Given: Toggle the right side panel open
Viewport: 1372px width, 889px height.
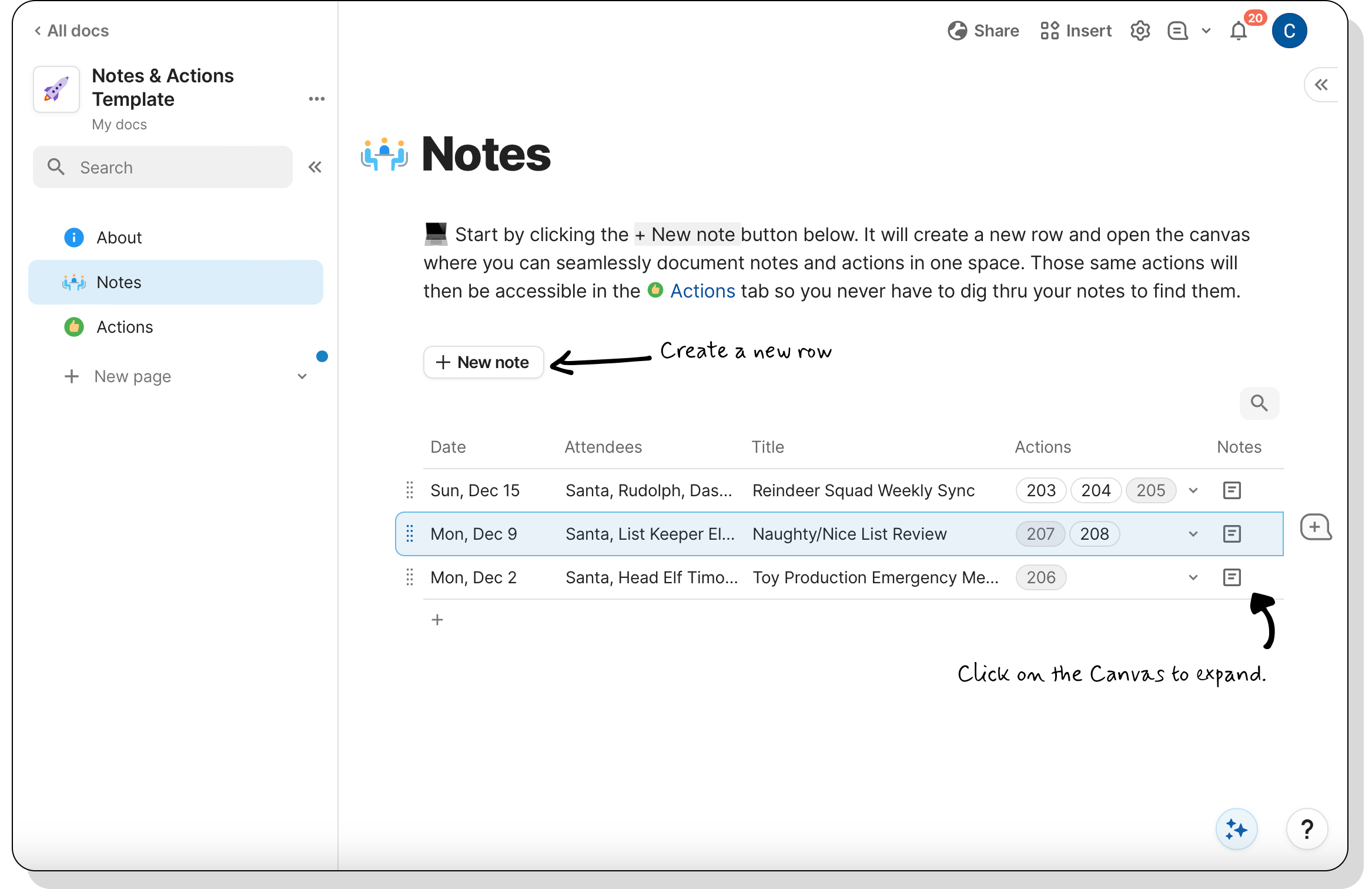Looking at the screenshot, I should coord(1321,85).
